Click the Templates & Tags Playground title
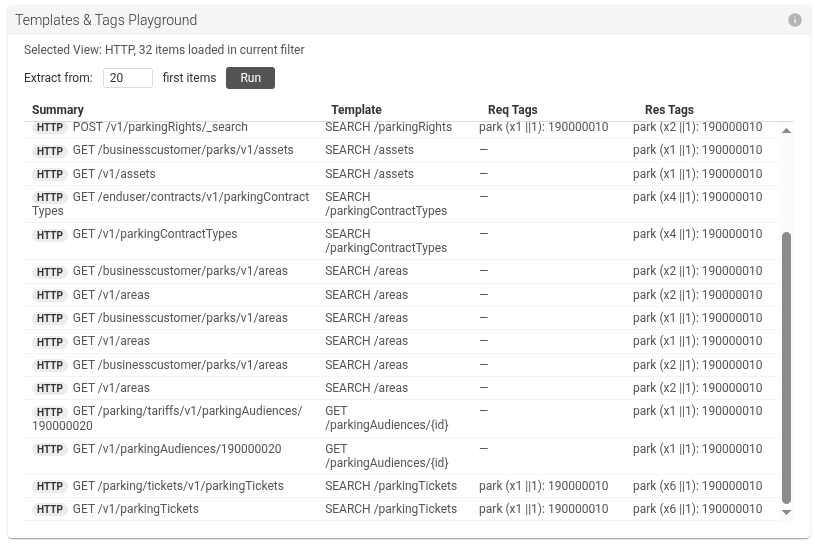Screen dimensions: 815x544 click(x=106, y=20)
